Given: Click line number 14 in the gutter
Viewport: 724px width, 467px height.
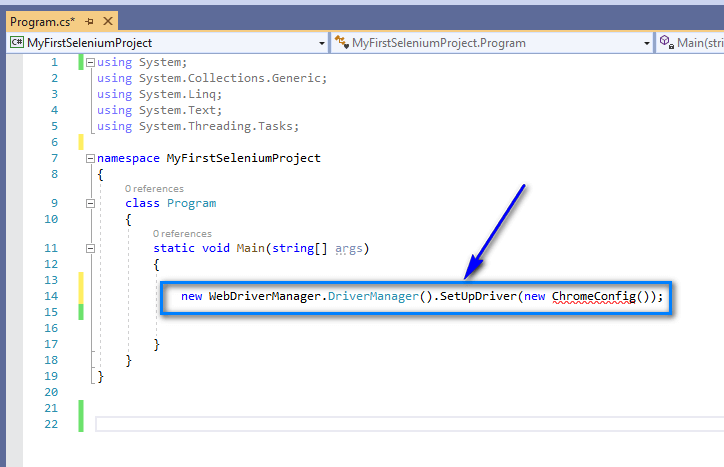Looking at the screenshot, I should (x=51, y=296).
